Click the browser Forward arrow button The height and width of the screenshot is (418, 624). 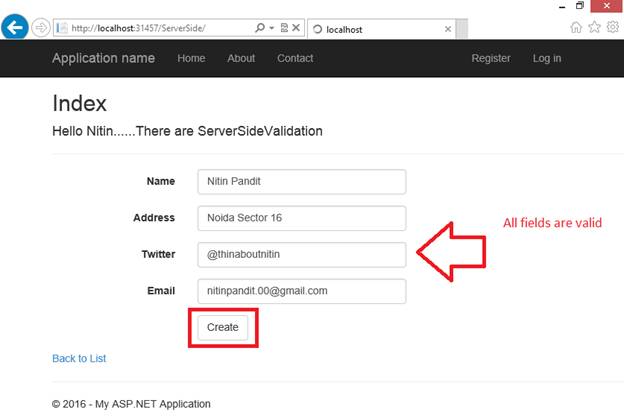pyautogui.click(x=40, y=27)
